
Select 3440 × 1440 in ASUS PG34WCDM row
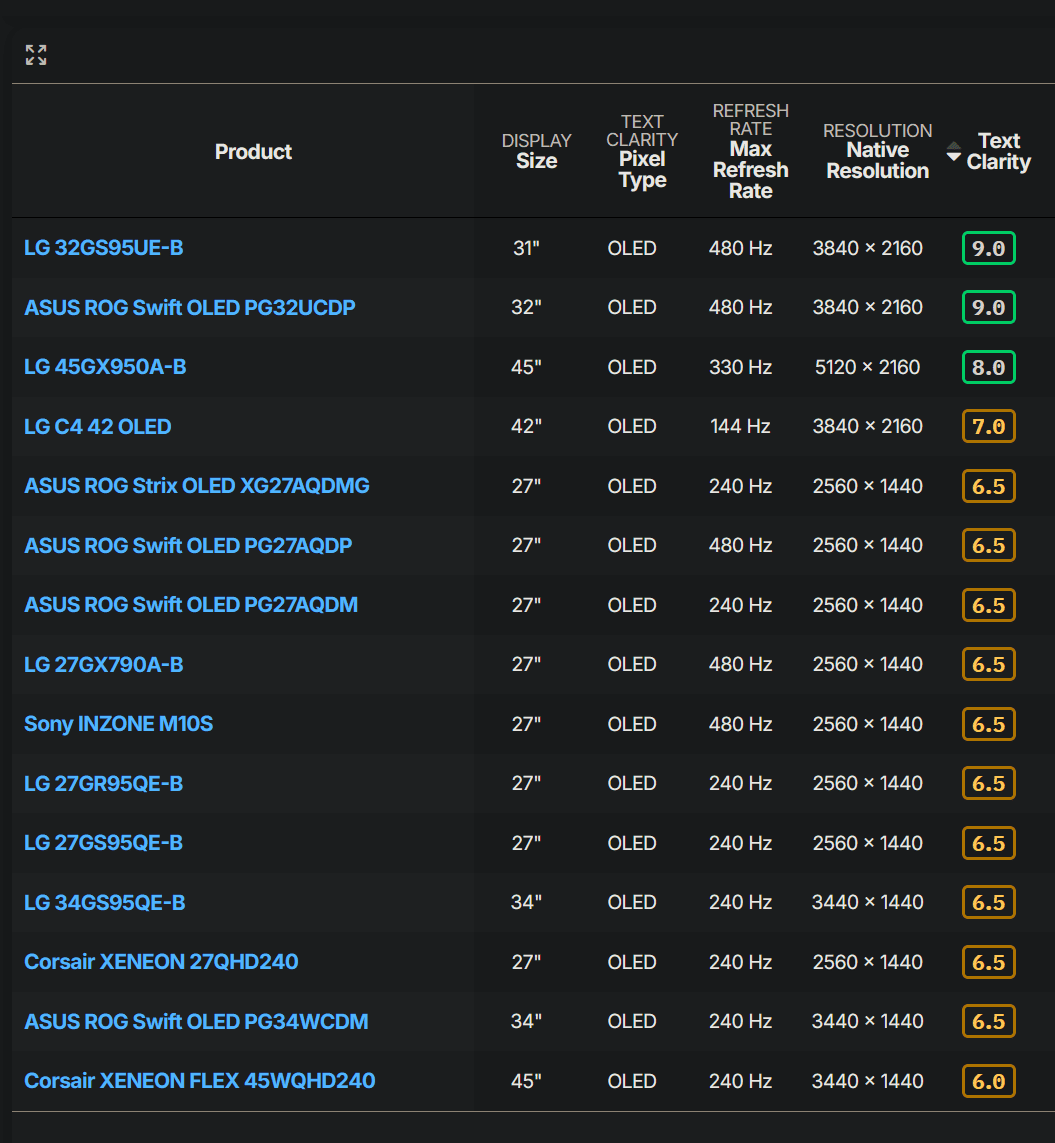tap(868, 1021)
